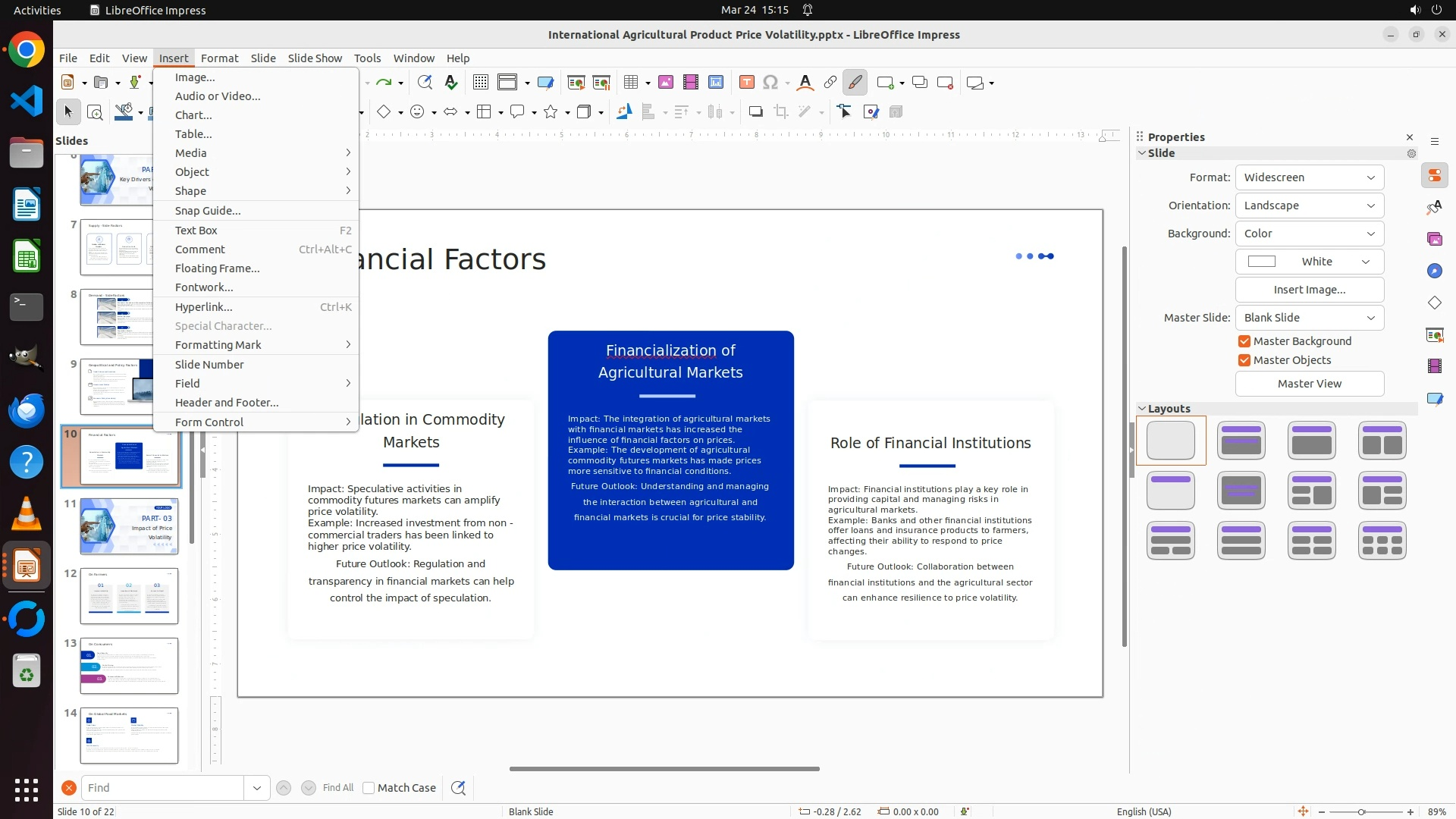Choose Text Box from Insert menu
This screenshot has height=819, width=1456.
(x=196, y=231)
